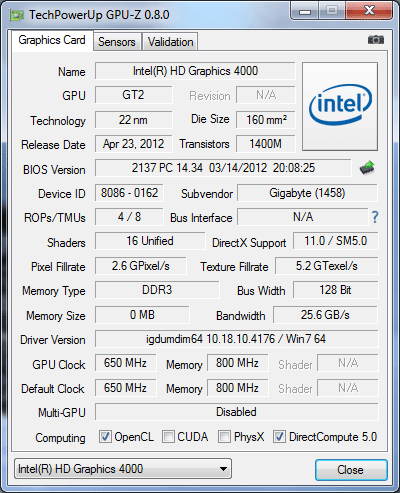Screen dimensions: 400x493
Task: Minimize the GPU-Z window
Action: tap(305, 11)
